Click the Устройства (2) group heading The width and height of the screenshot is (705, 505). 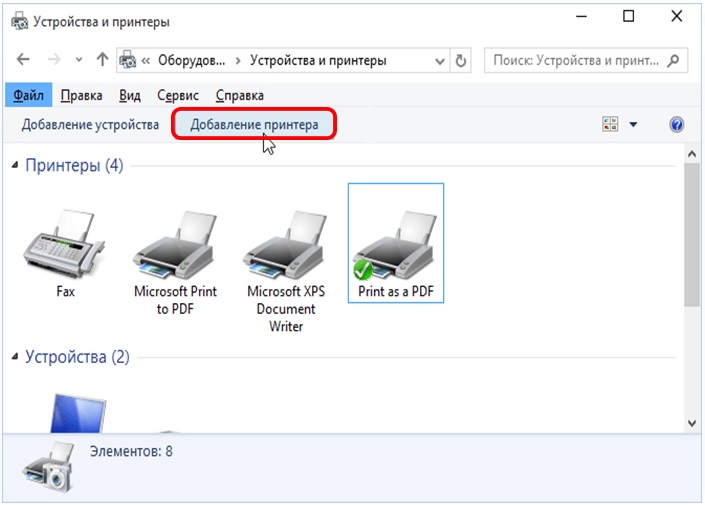[x=77, y=357]
